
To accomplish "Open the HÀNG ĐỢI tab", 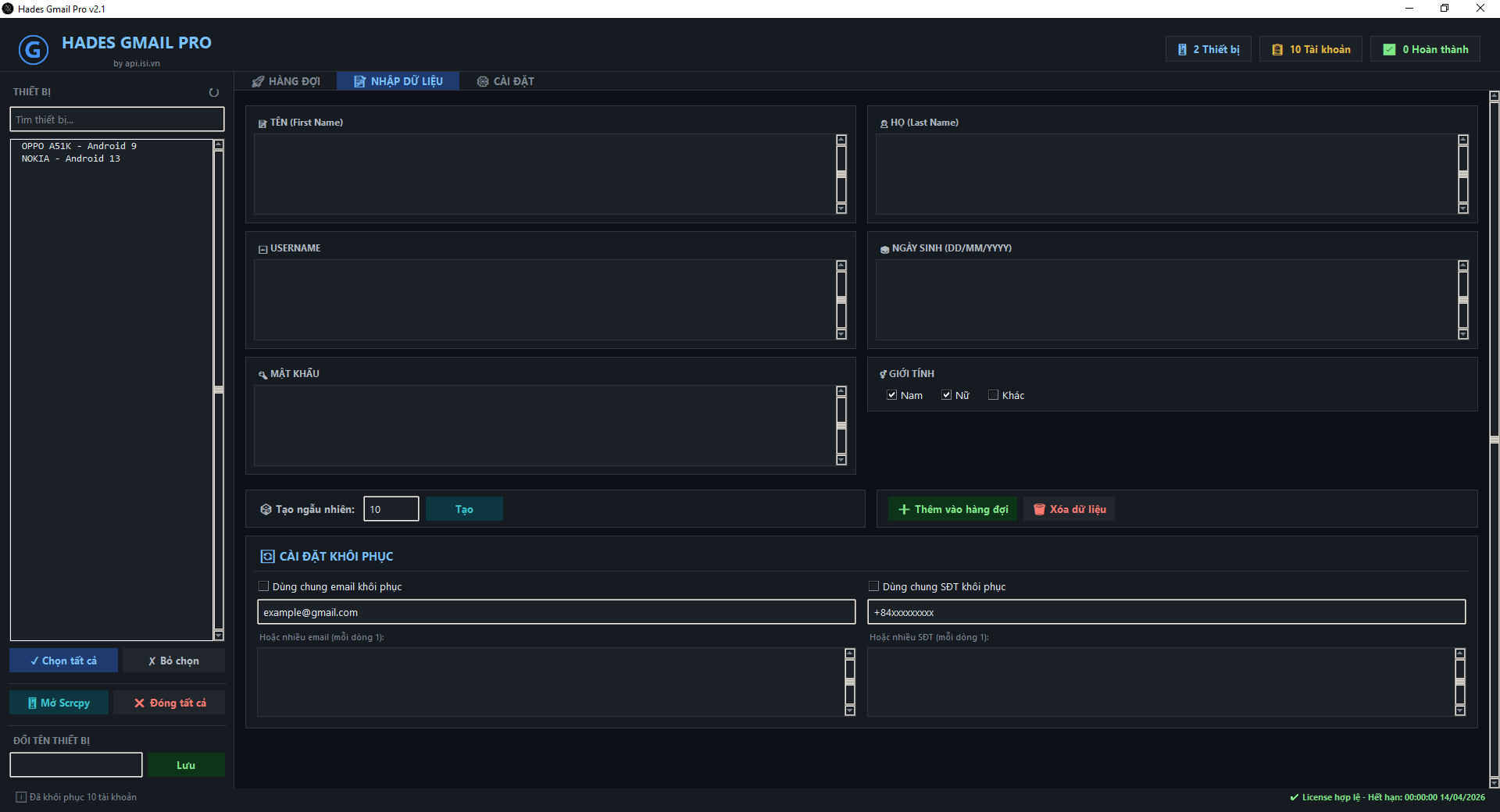I will tap(286, 81).
